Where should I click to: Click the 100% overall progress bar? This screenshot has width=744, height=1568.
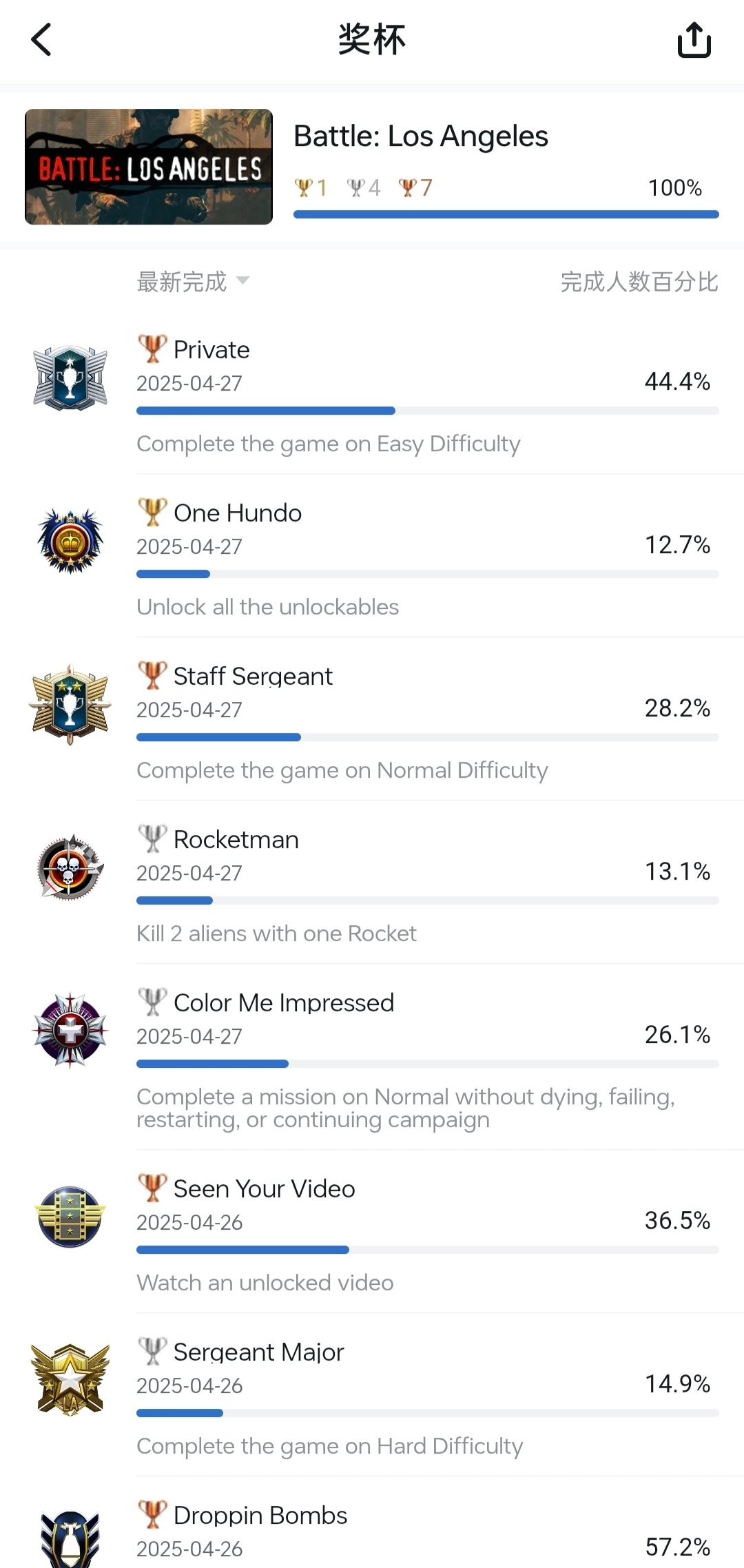tap(506, 215)
